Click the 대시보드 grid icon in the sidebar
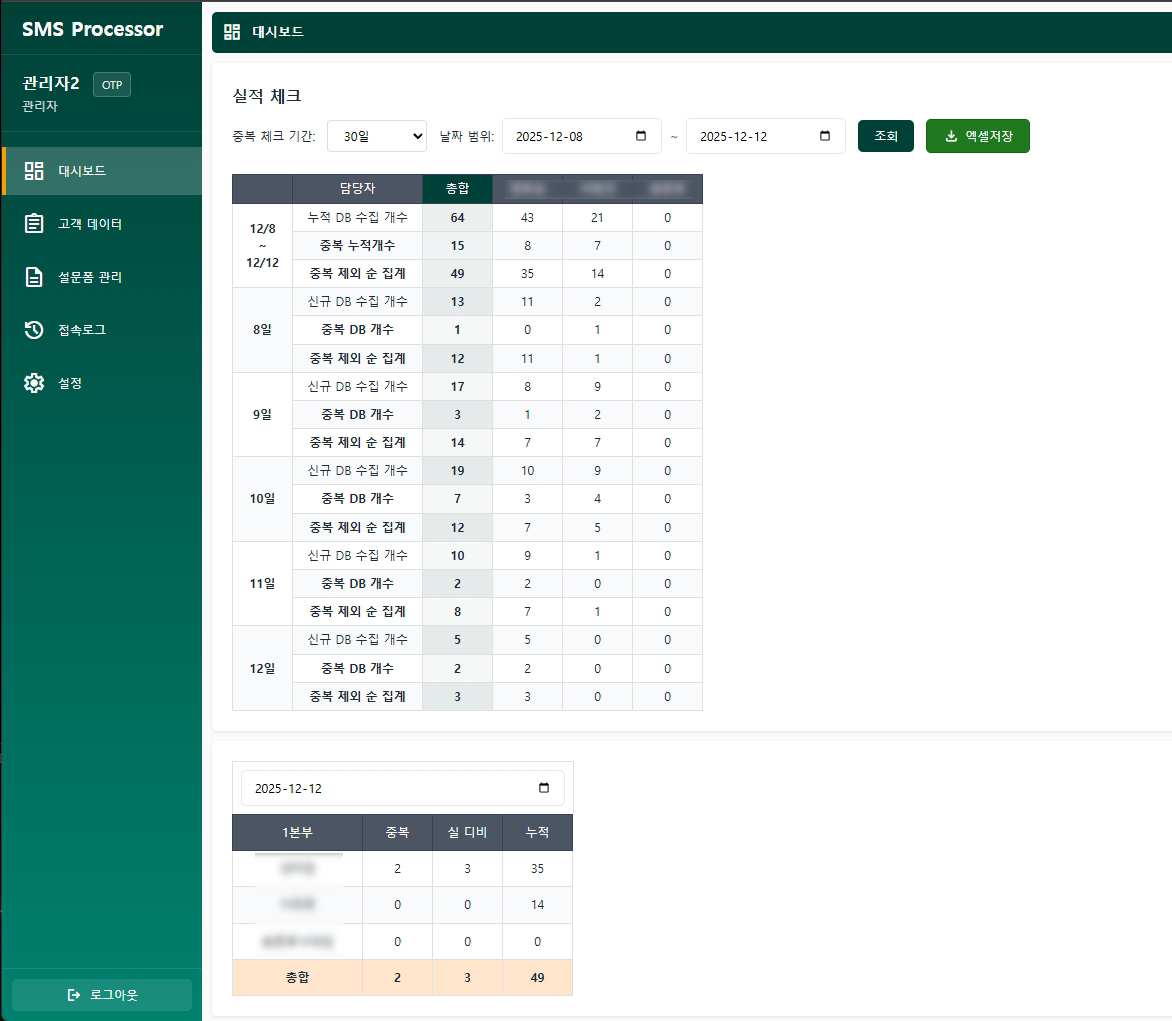 click(x=32, y=170)
